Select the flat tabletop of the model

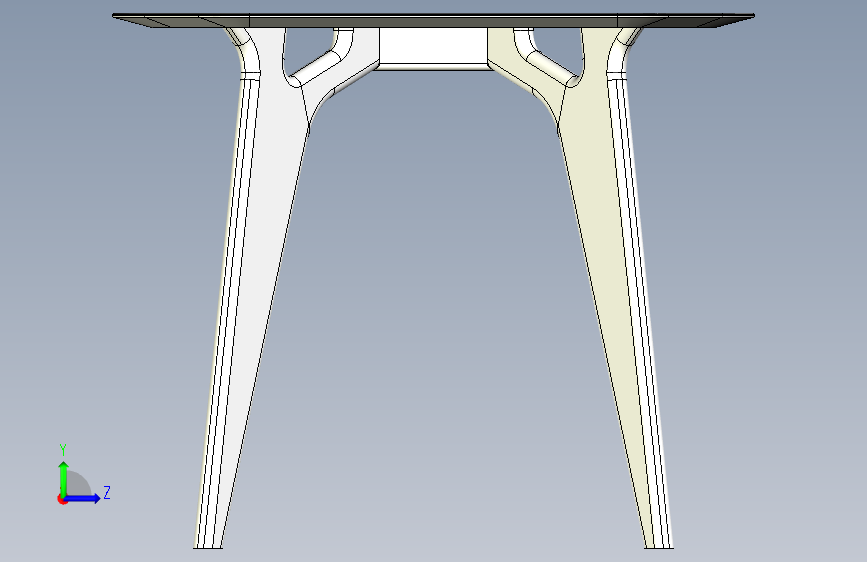(x=433, y=20)
